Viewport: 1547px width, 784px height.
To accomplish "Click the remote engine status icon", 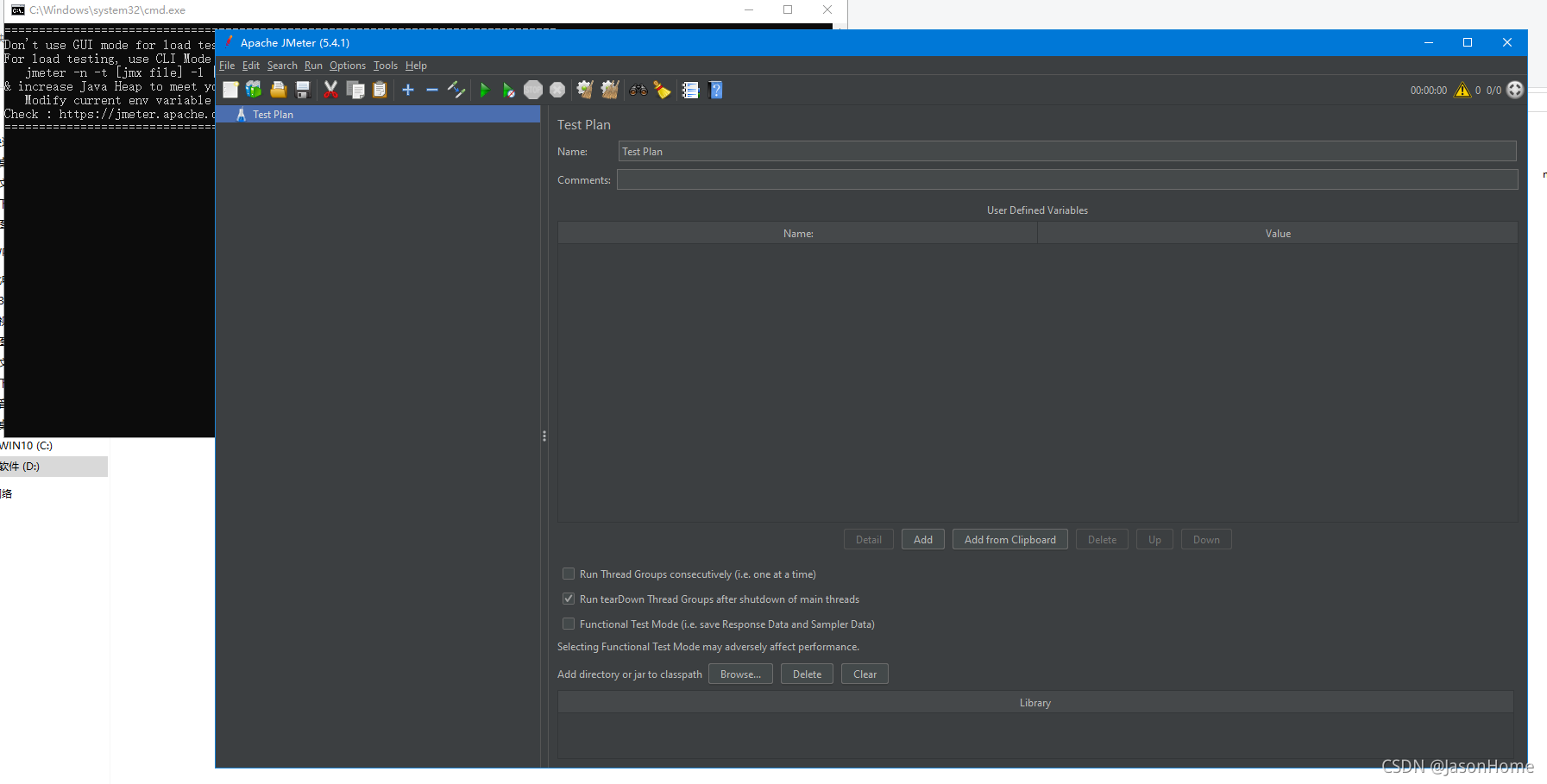I will tap(1515, 90).
